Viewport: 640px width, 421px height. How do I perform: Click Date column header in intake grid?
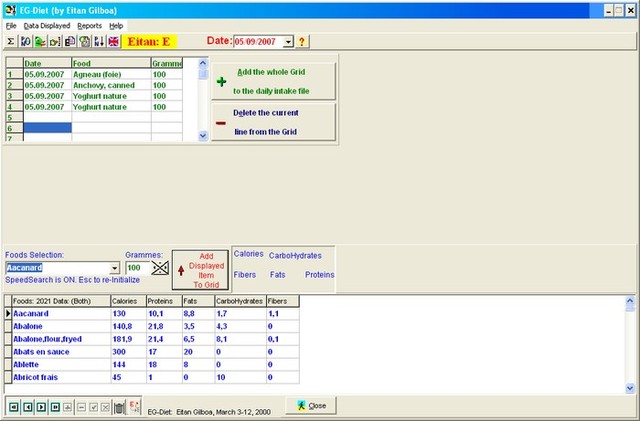47,63
